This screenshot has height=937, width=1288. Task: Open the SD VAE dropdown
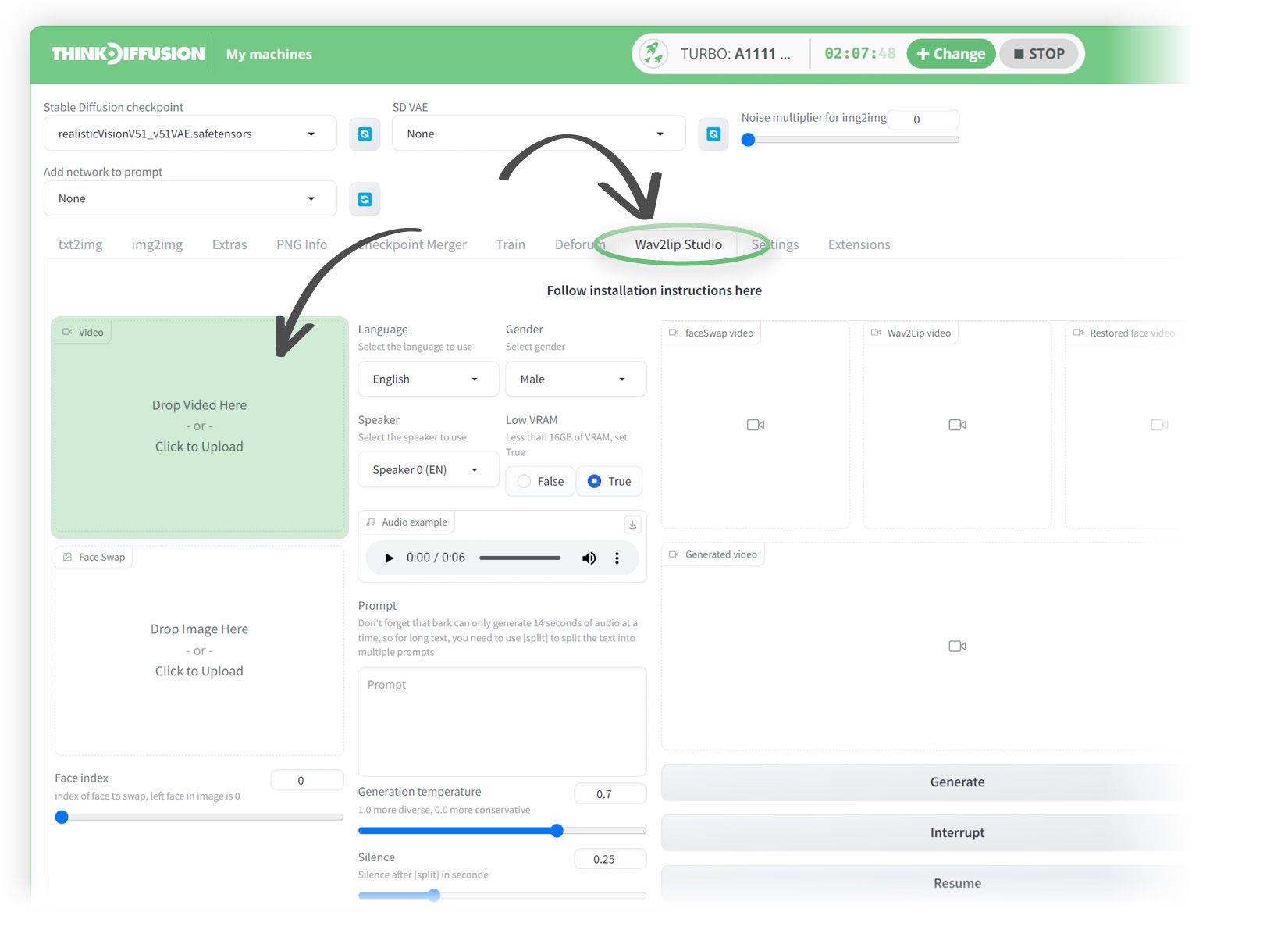point(539,134)
